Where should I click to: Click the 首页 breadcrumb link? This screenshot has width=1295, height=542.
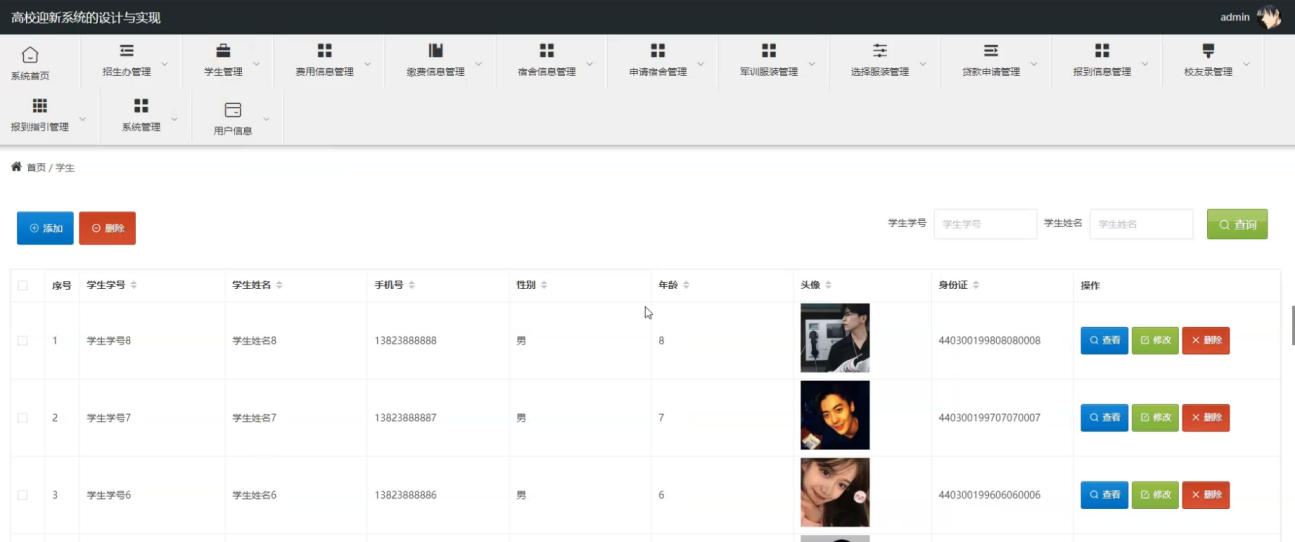click(x=36, y=168)
